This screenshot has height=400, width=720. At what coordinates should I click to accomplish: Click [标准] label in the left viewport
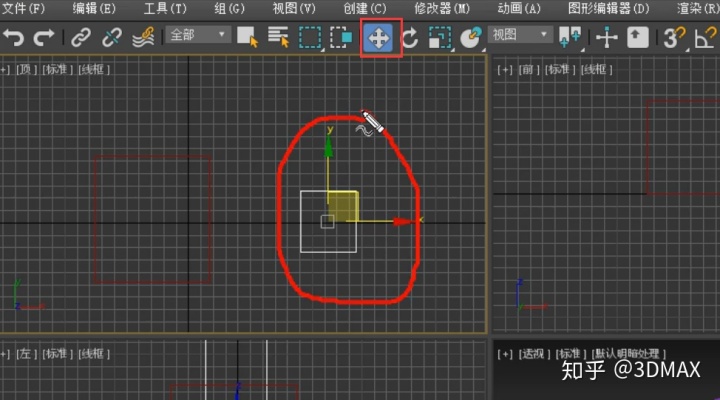(x=57, y=354)
